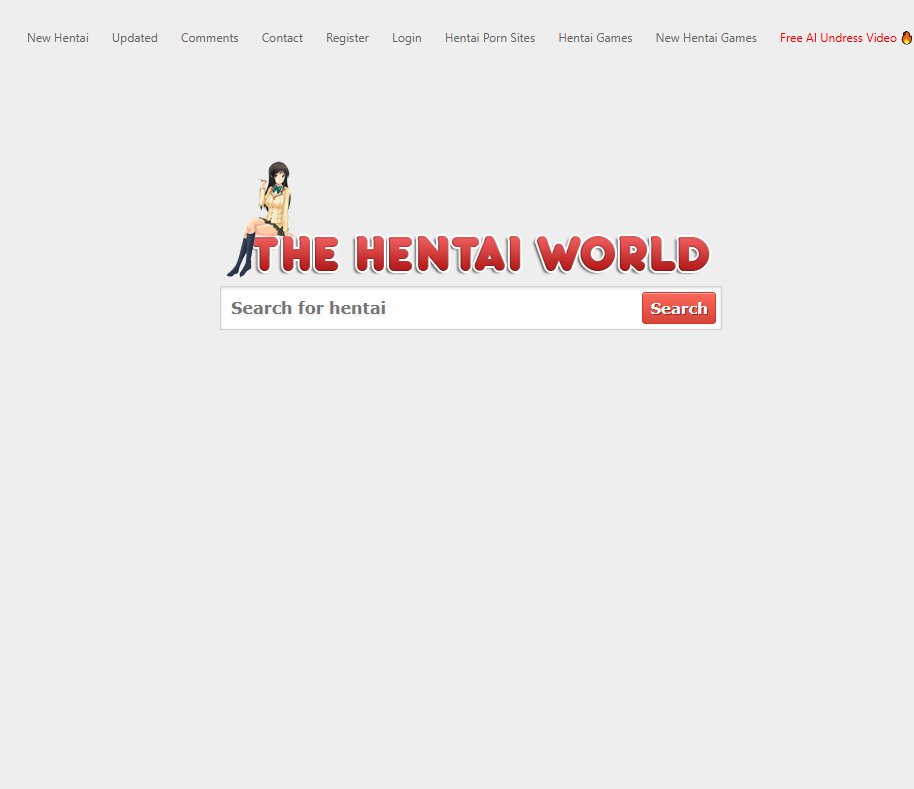
Task: Open the Comments link
Action: (x=209, y=38)
